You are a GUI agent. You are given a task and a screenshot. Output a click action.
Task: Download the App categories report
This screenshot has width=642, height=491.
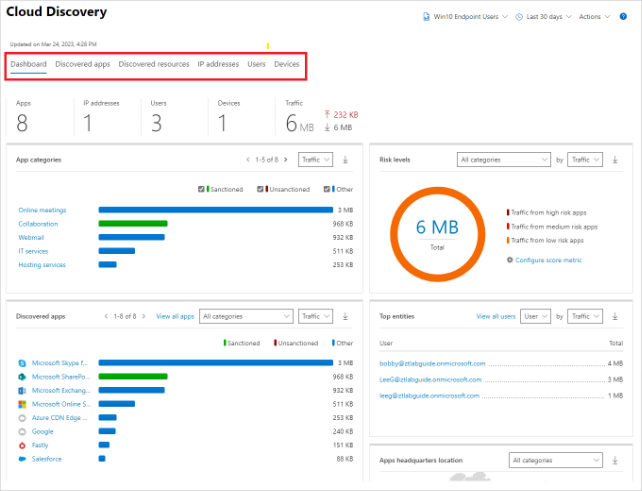(x=344, y=159)
